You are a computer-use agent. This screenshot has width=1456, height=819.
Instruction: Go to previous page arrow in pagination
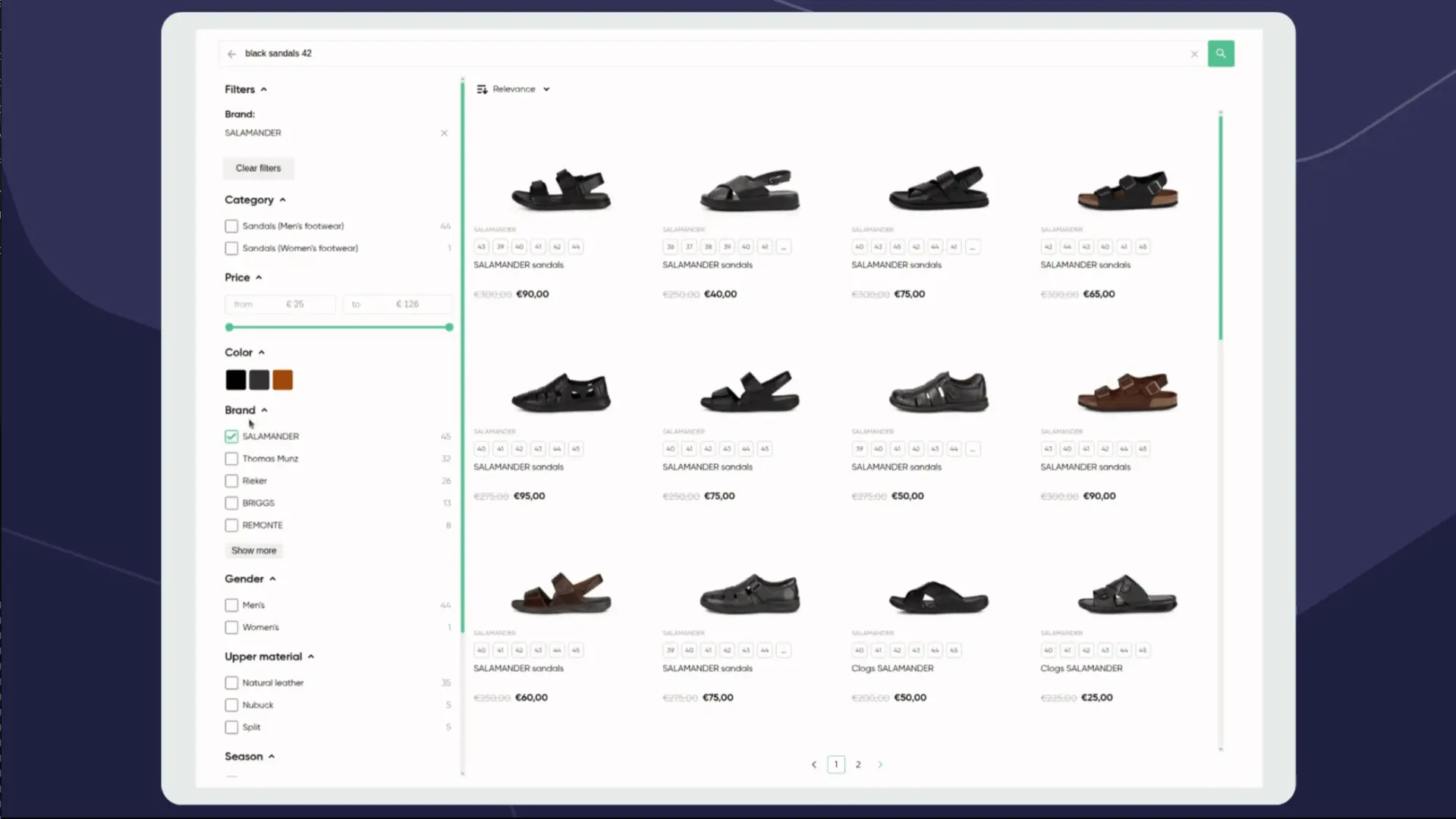pyautogui.click(x=813, y=764)
